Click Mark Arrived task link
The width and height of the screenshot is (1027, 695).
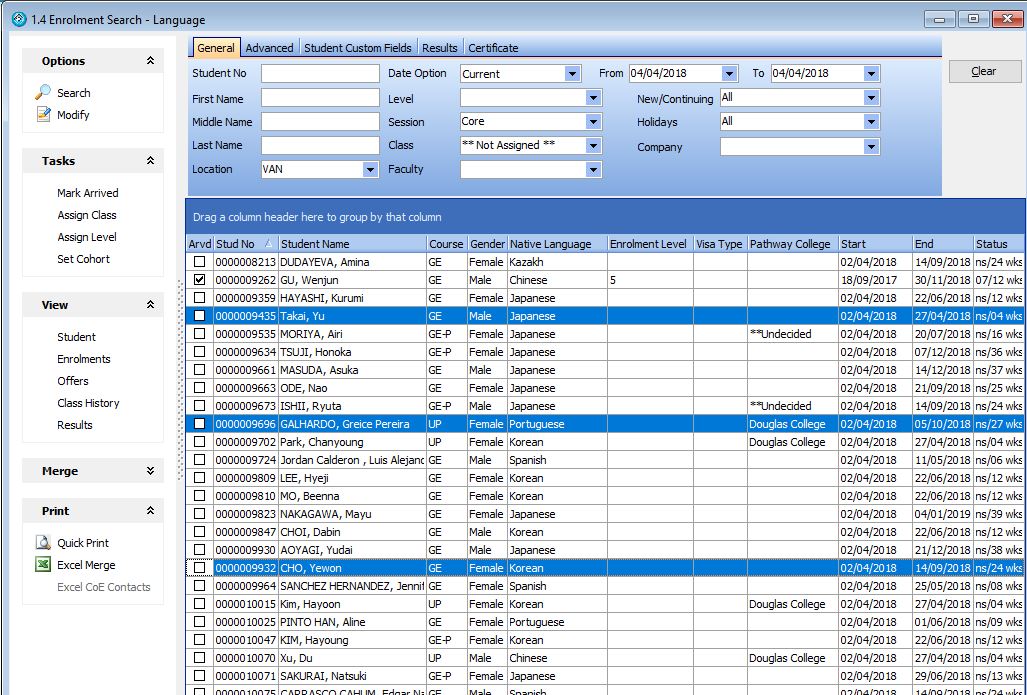[x=87, y=193]
